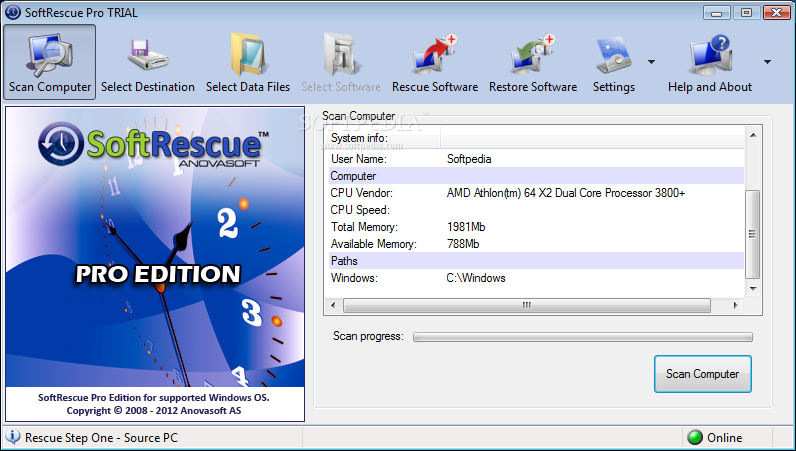Click the Scan progress bar
Image resolution: width=796 pixels, height=451 pixels.
[x=583, y=337]
